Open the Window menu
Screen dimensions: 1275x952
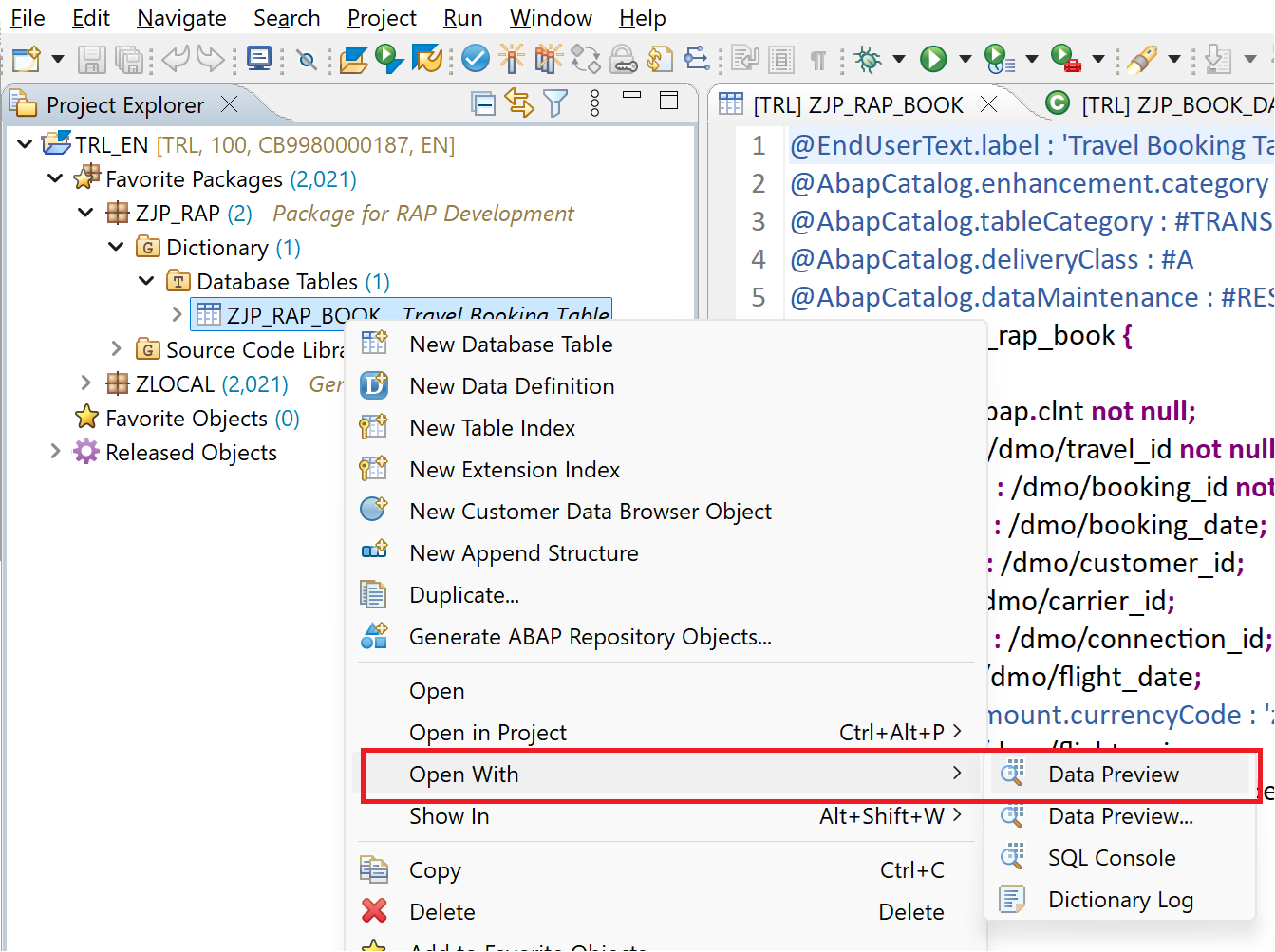[x=551, y=18]
